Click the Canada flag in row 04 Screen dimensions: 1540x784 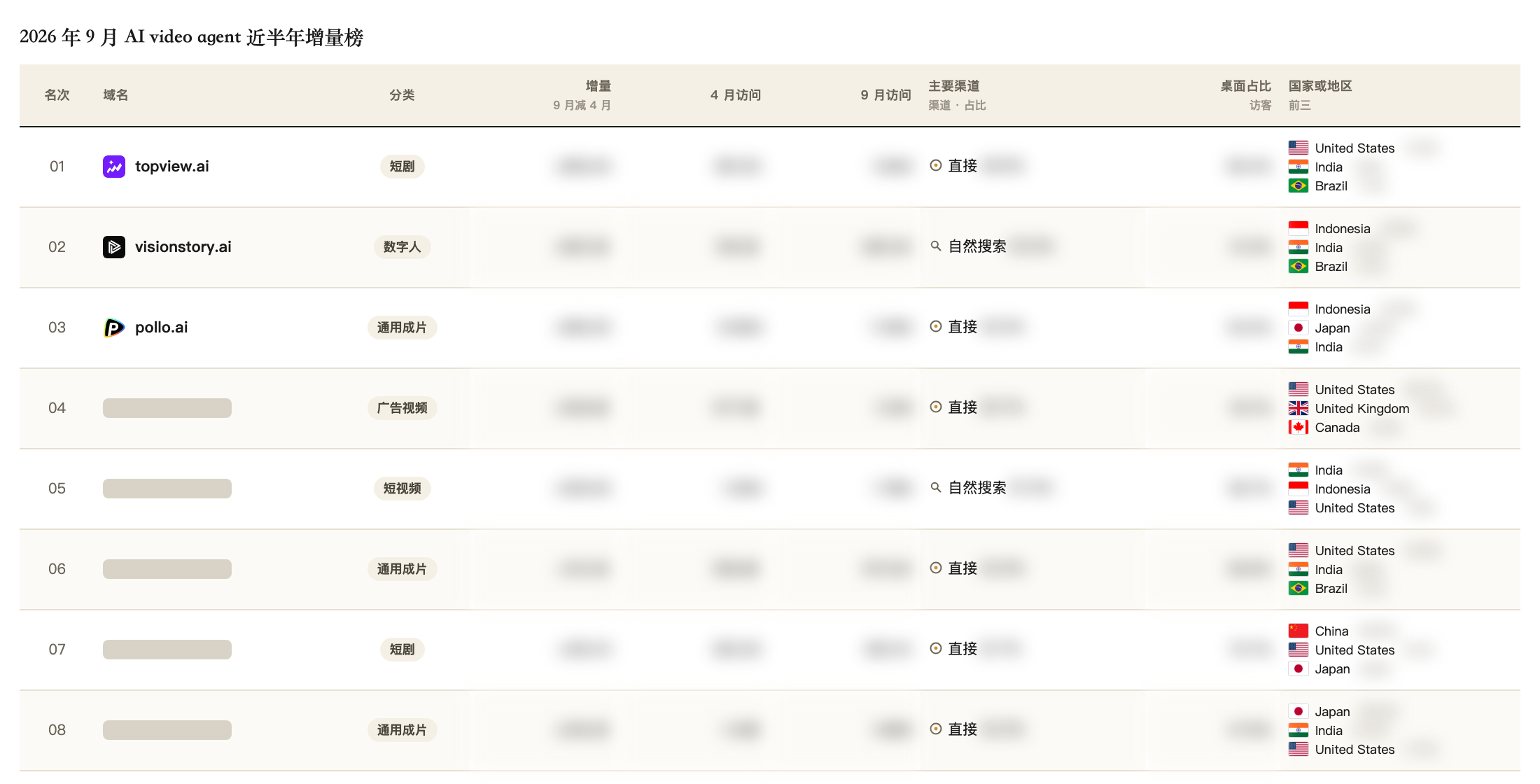tap(1298, 428)
